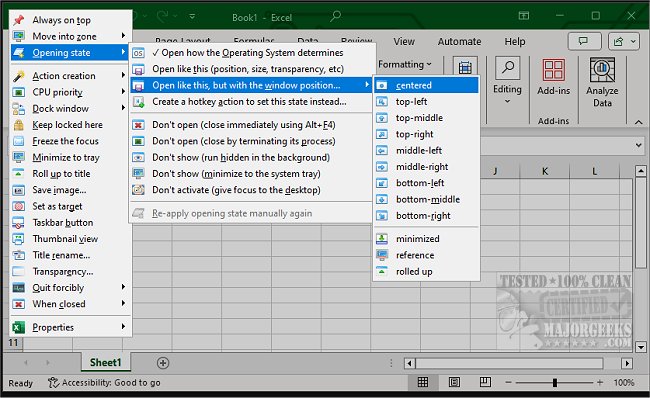Click the Move into zone icon
This screenshot has width=650, height=398.
(x=19, y=36)
